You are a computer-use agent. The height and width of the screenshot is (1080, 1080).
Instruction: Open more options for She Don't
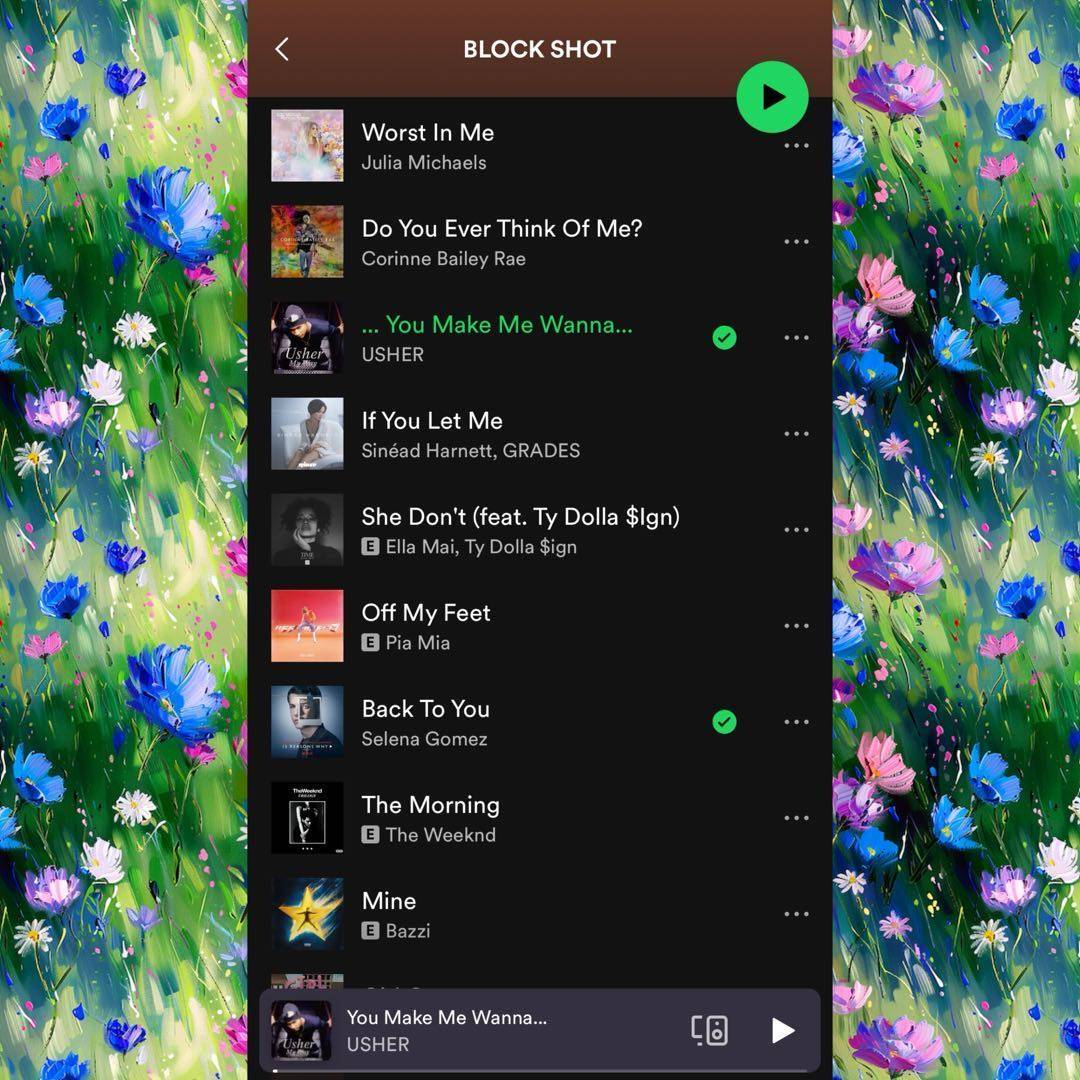(x=796, y=530)
